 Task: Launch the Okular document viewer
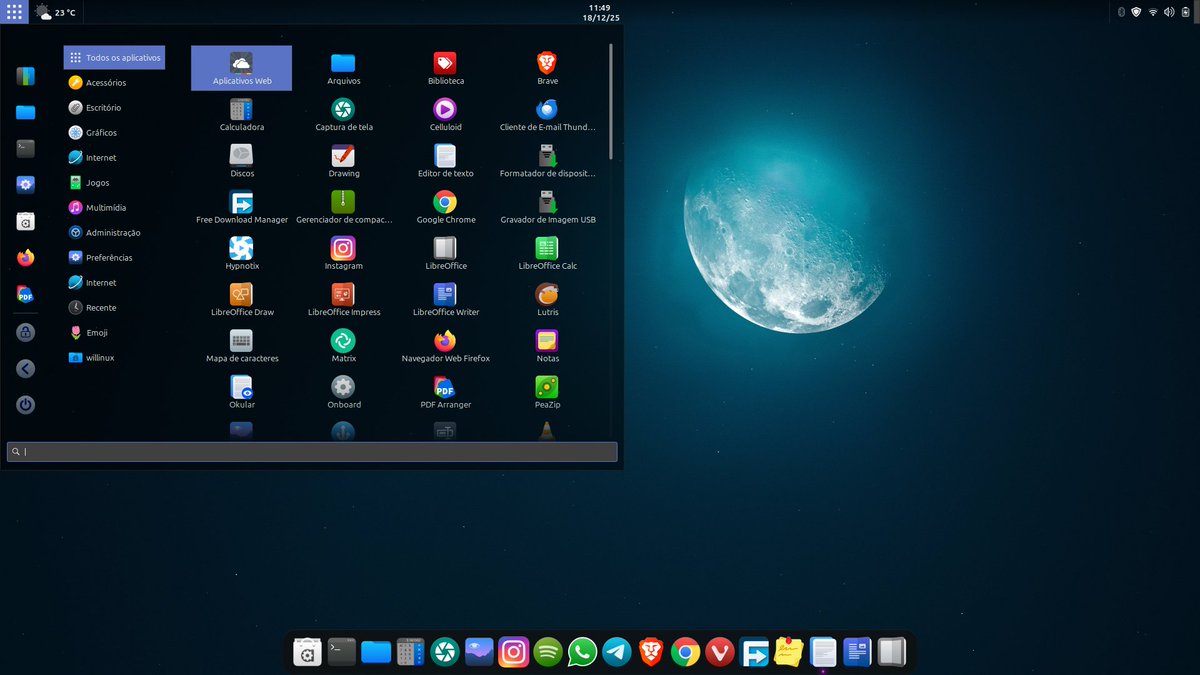(241, 392)
